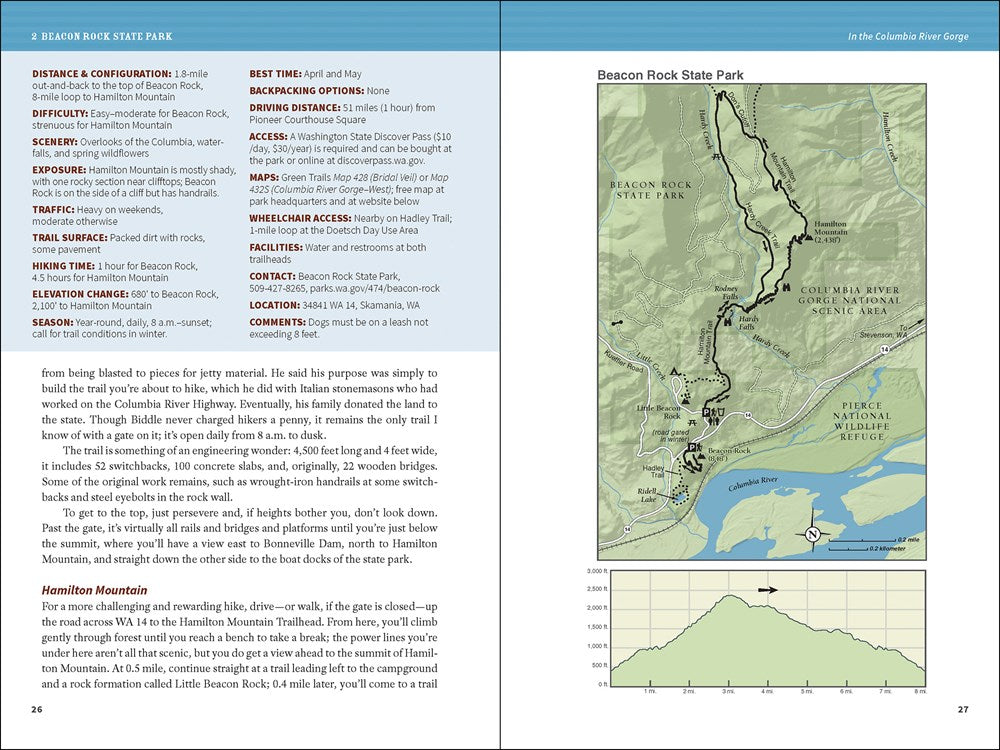The image size is (1000, 750).
Task: Click the '(road gated in winter)' map note
Action: click(x=670, y=436)
